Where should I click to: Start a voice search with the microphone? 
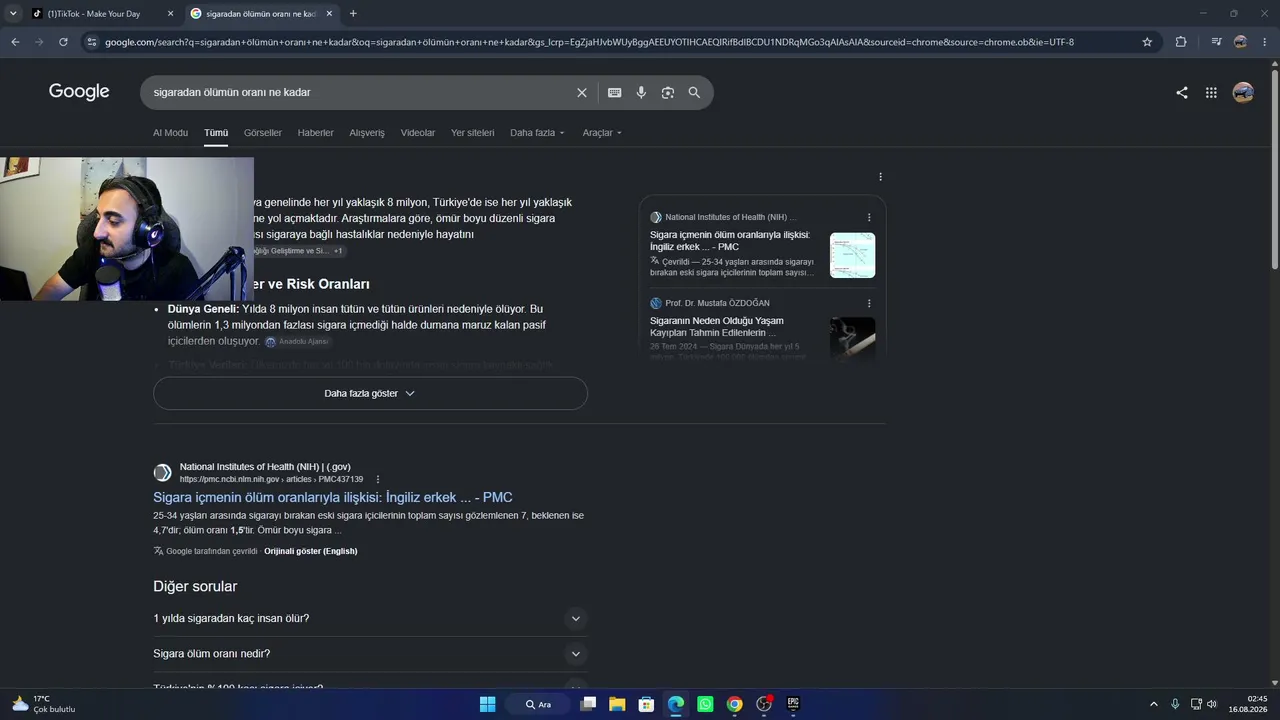pyautogui.click(x=642, y=92)
